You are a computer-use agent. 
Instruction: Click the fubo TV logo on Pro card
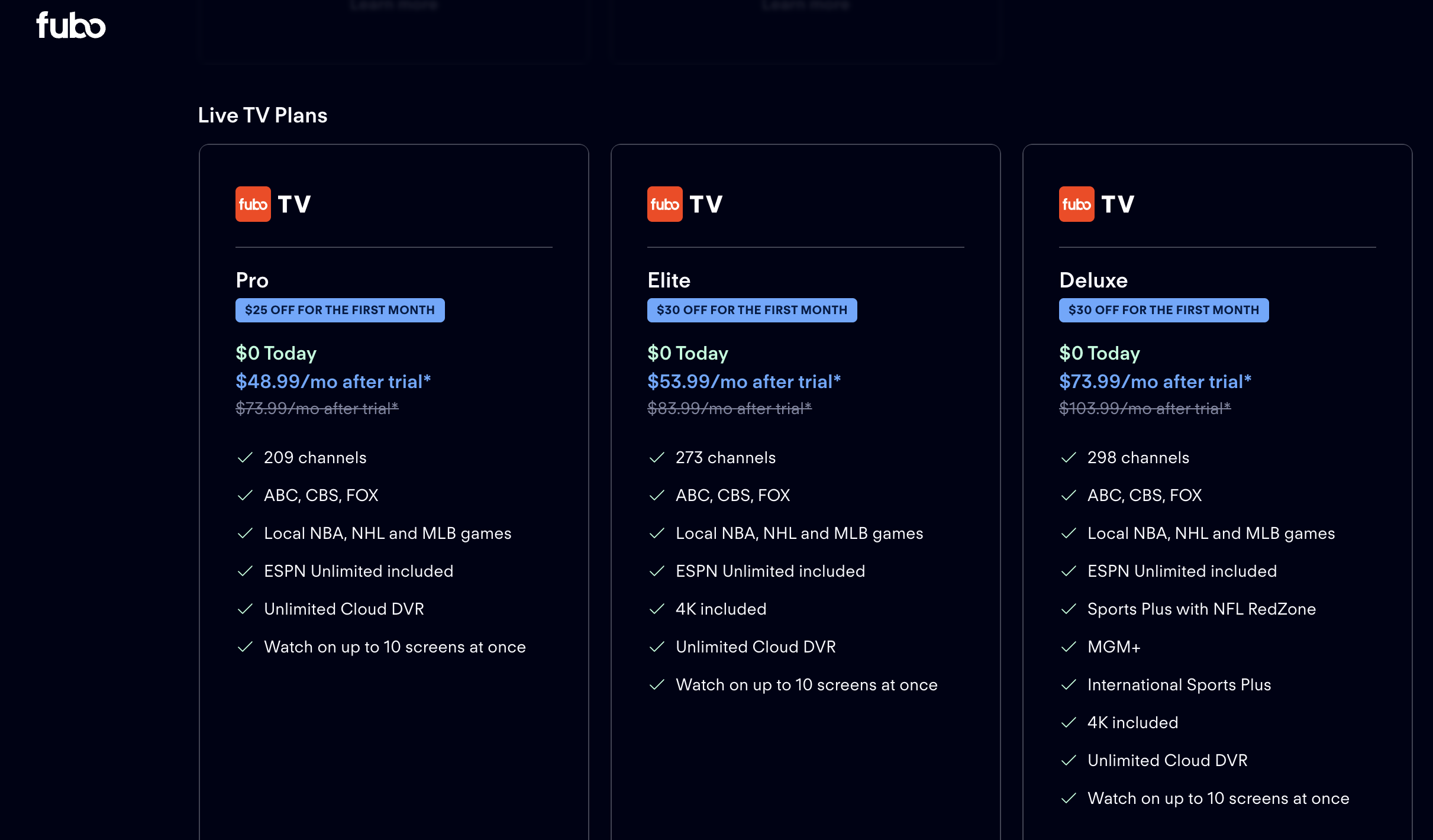click(273, 204)
